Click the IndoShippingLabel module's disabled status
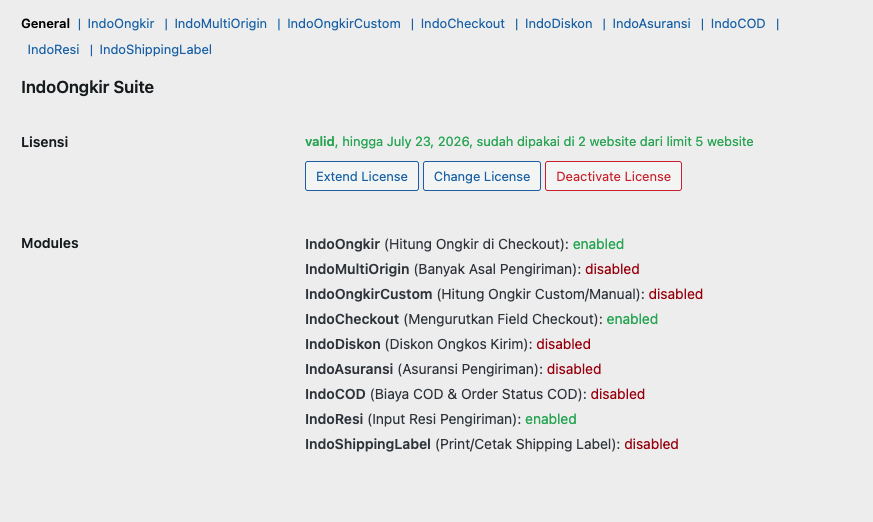873x522 pixels. coord(651,444)
